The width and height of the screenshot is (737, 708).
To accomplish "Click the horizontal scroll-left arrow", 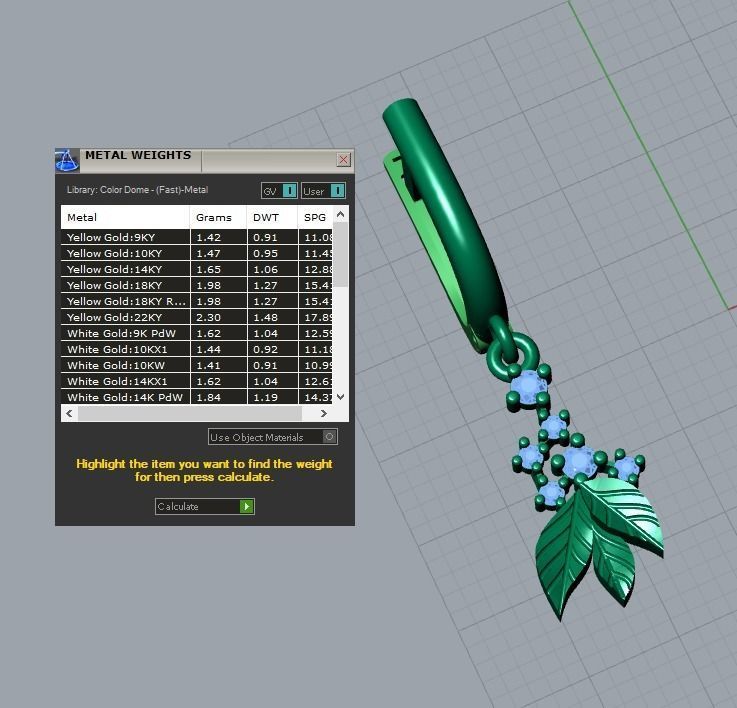I will tap(70, 413).
